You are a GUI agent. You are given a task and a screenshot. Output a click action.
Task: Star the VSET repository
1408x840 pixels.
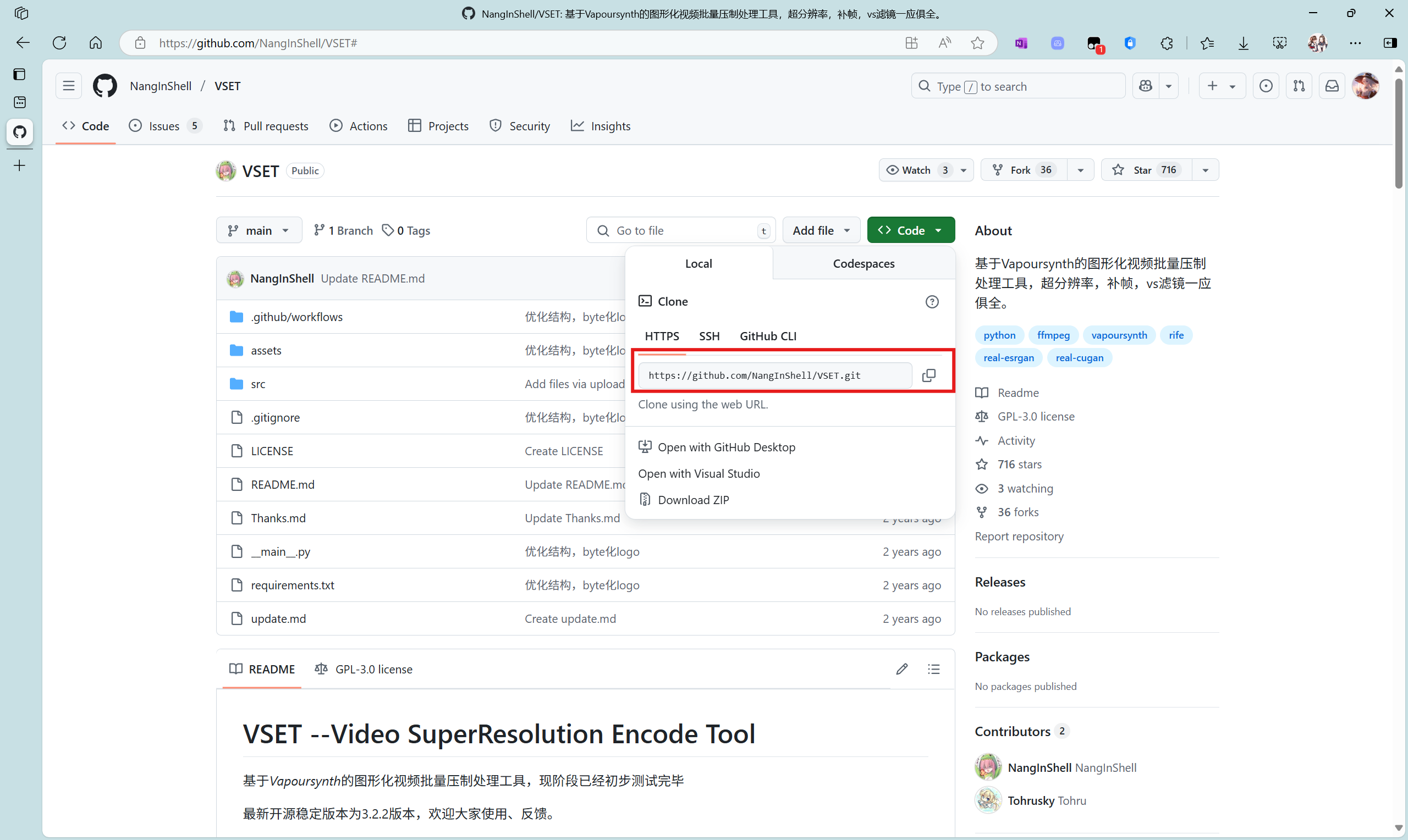[x=1146, y=170]
